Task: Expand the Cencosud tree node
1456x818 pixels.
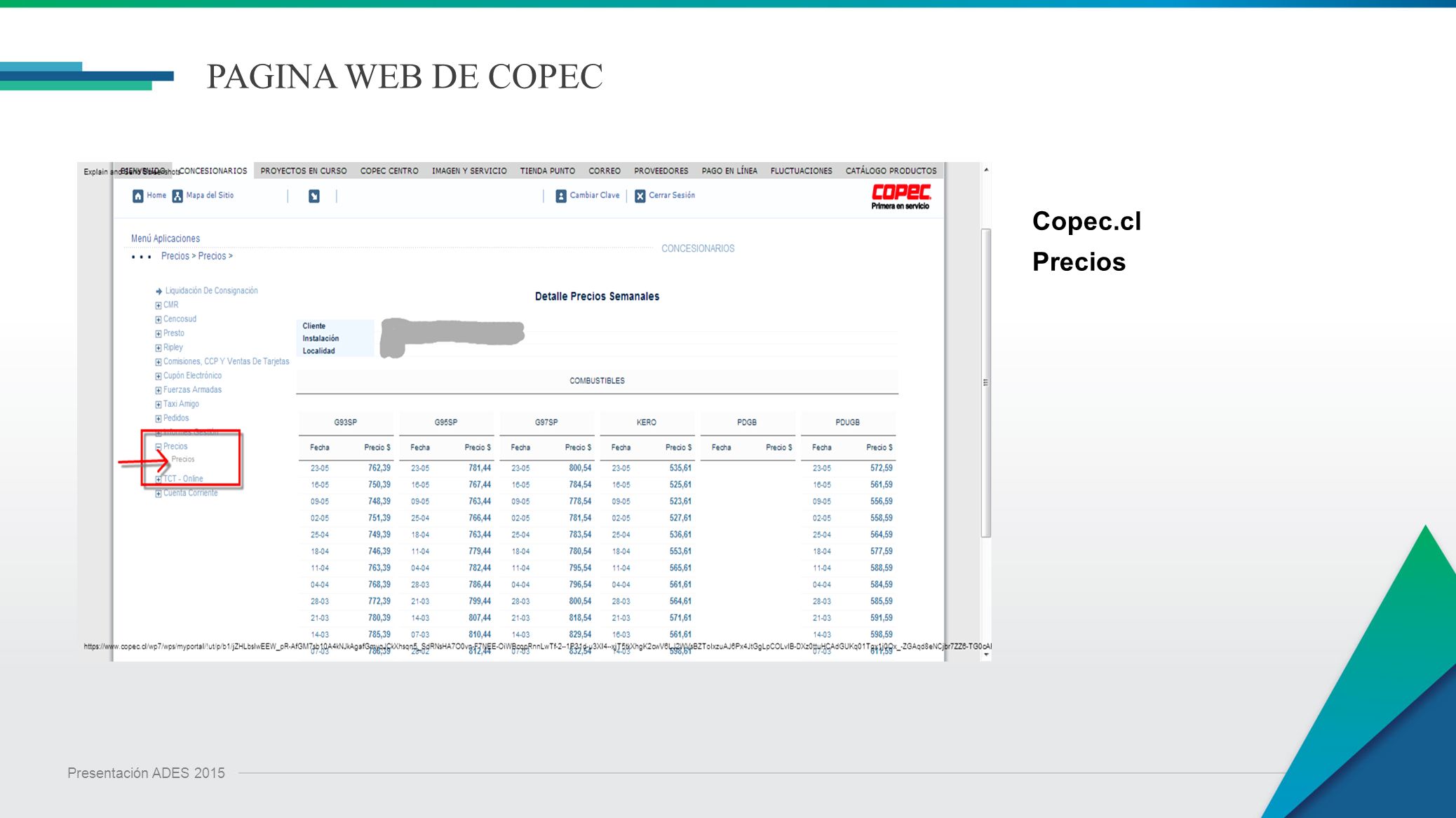Action: click(159, 319)
